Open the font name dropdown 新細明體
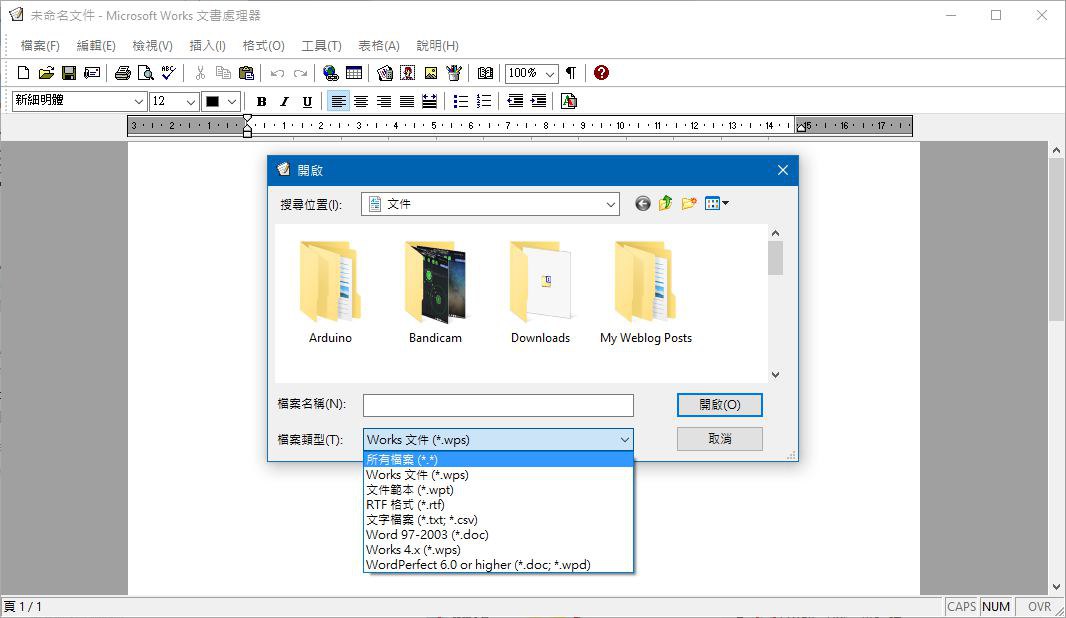1066x618 pixels. (x=139, y=101)
